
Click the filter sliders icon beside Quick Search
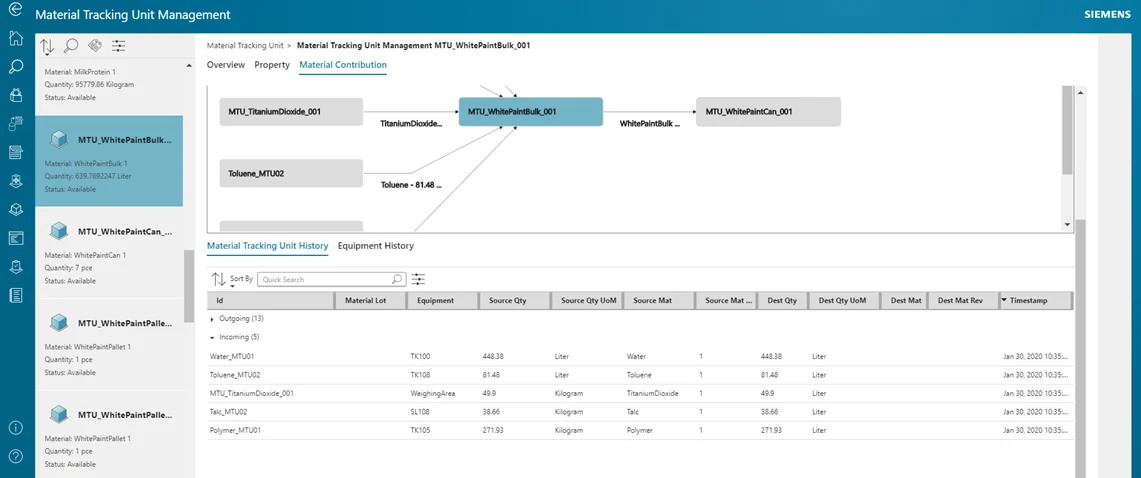418,279
